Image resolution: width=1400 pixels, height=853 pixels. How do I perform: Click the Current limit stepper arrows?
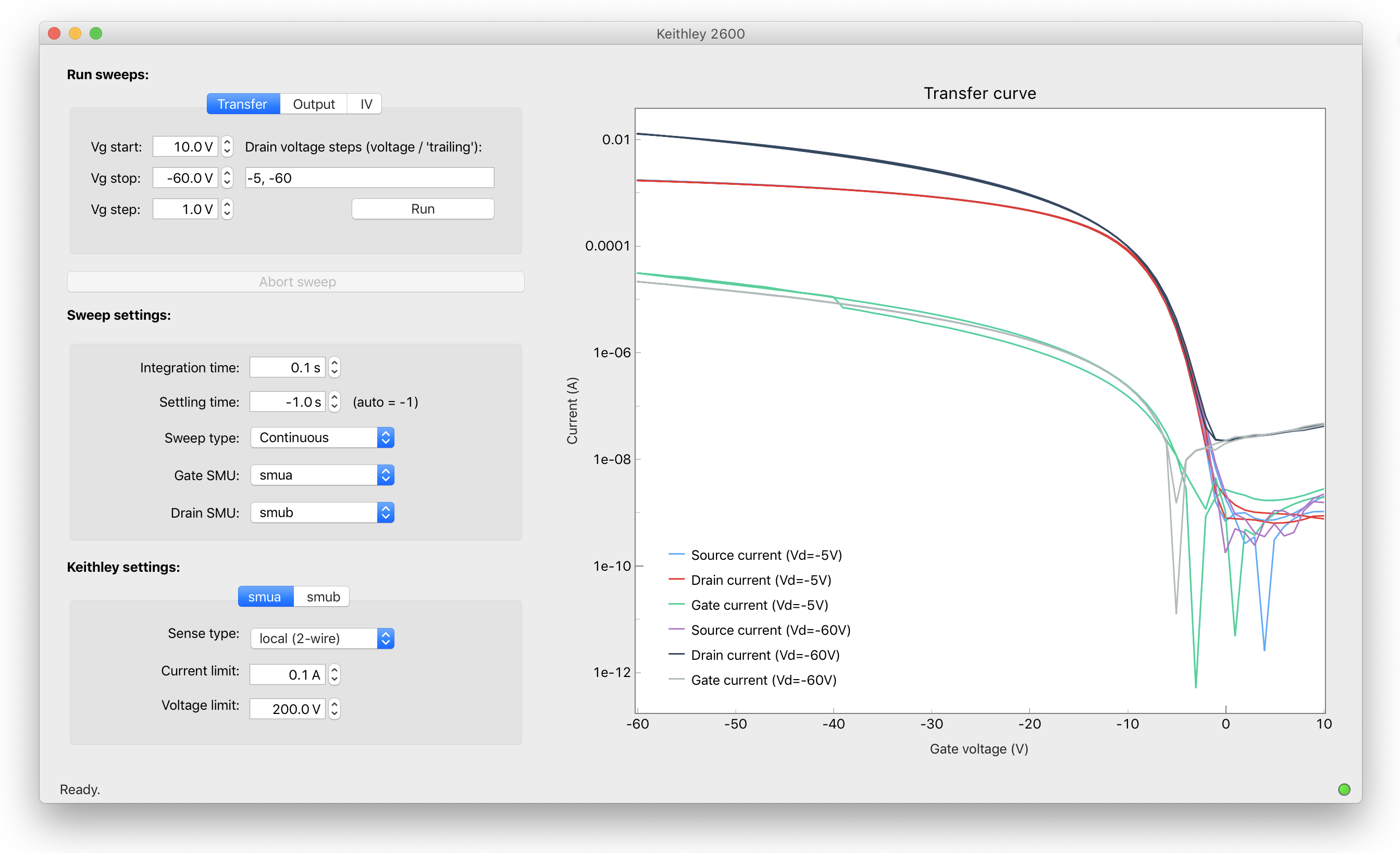[x=334, y=675]
